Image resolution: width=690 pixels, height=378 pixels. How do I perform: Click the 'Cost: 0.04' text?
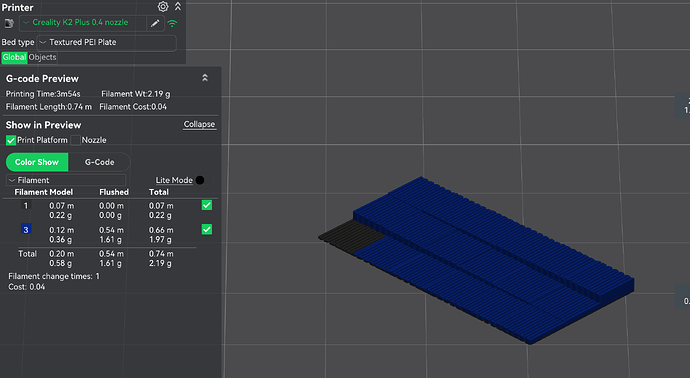[x=26, y=287]
